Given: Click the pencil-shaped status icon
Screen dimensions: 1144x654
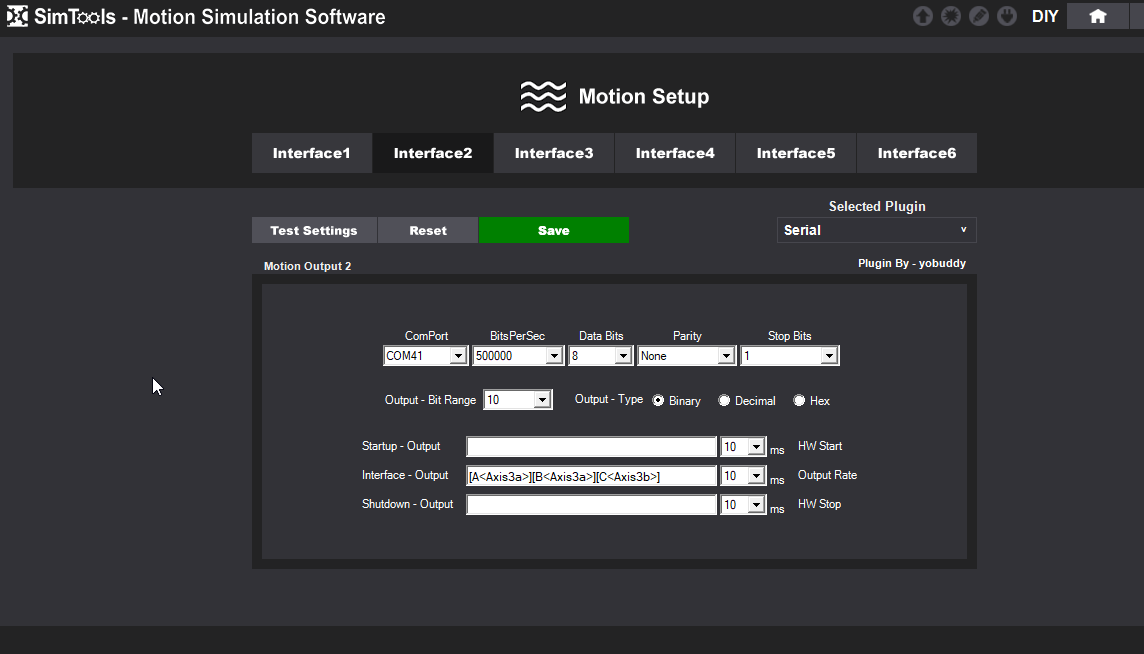Looking at the screenshot, I should (x=979, y=17).
